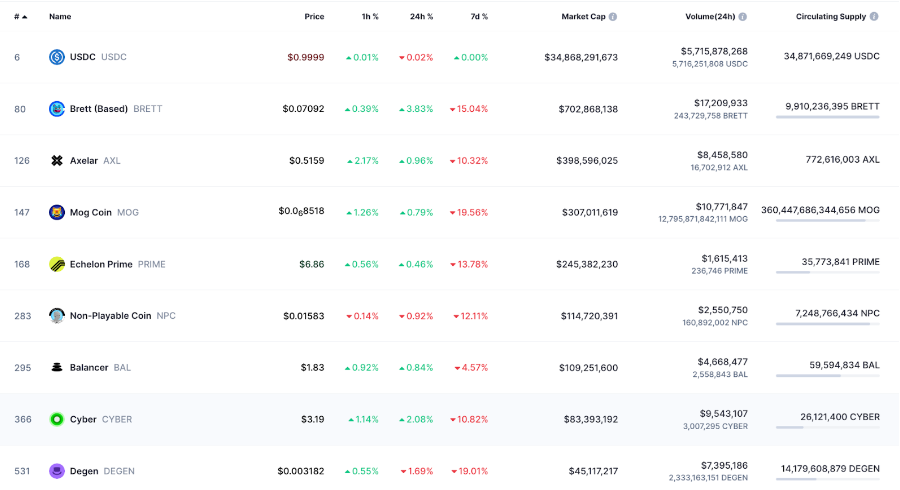Click Degen 24h change 1.69%
900x490 pixels.
pyautogui.click(x=417, y=471)
